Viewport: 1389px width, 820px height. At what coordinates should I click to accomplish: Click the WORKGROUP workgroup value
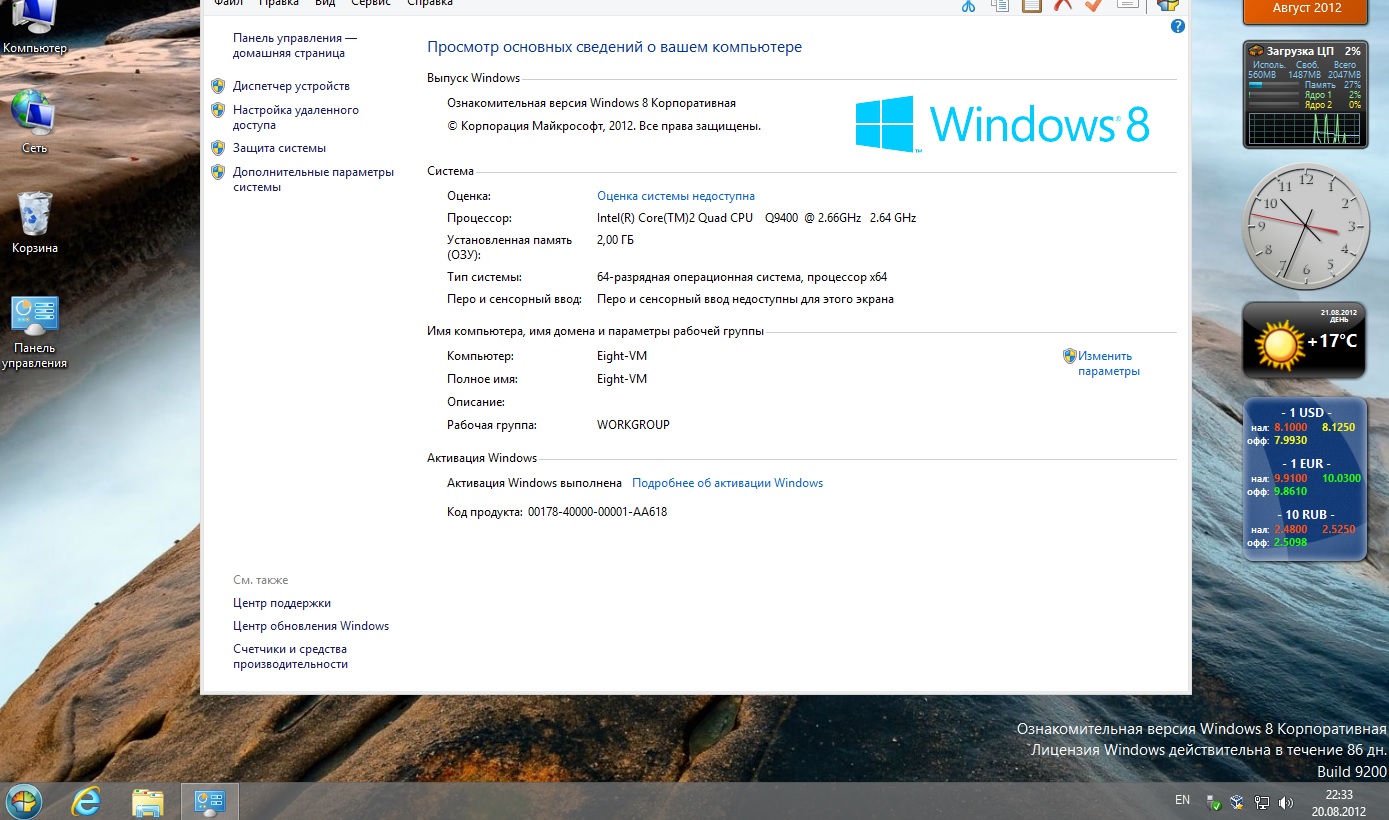pos(633,425)
